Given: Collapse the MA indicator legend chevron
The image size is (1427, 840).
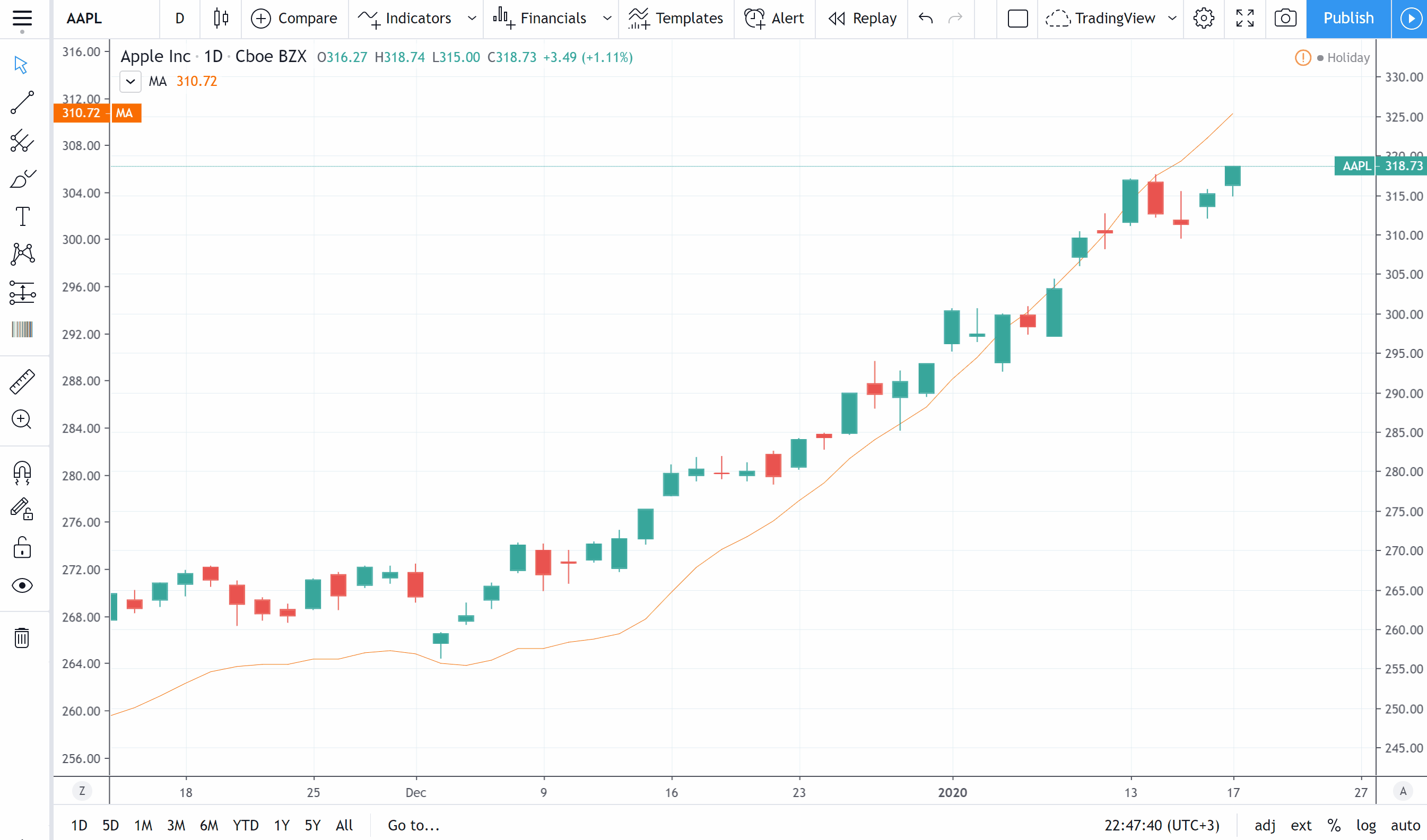Looking at the screenshot, I should click(130, 82).
